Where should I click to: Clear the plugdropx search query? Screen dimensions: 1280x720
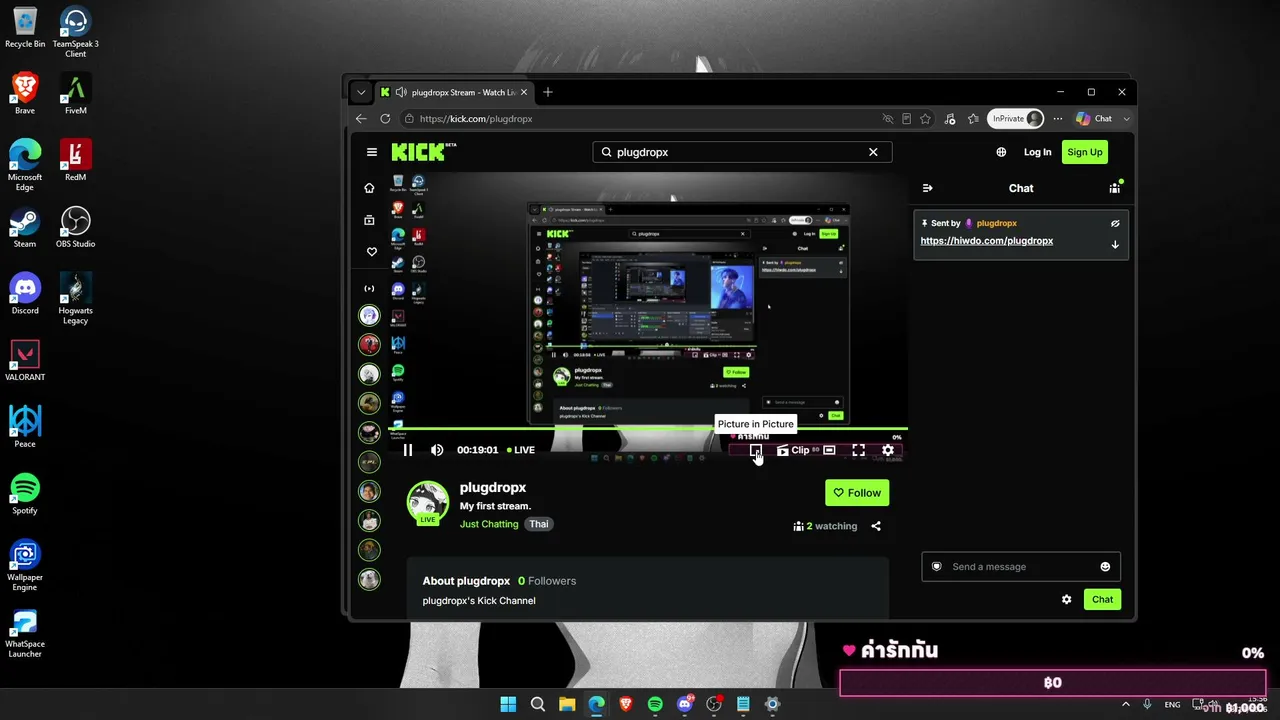873,152
